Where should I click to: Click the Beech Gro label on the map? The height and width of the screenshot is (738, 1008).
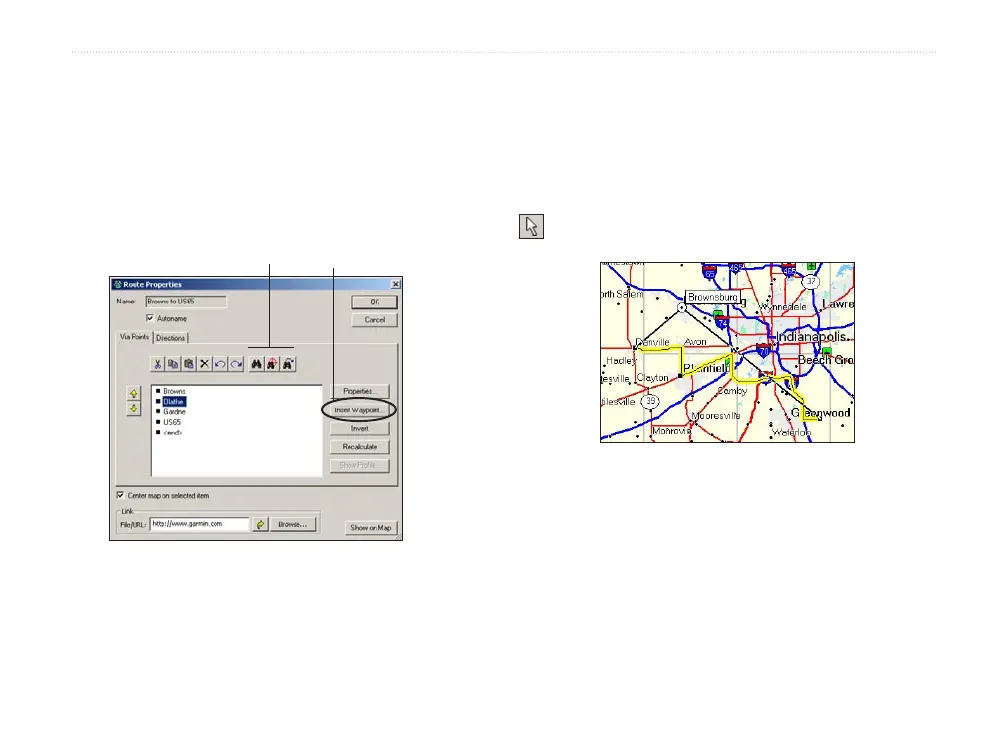826,360
